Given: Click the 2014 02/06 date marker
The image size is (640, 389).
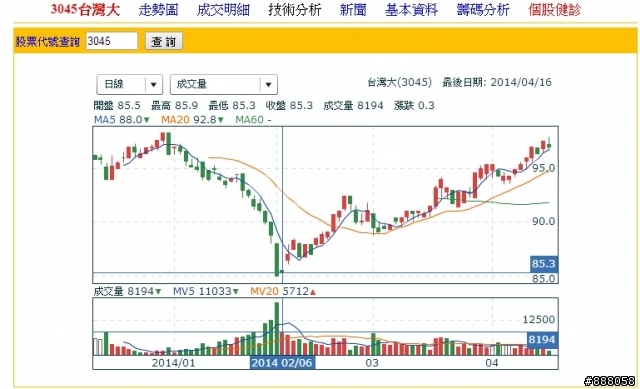Looking at the screenshot, I should (x=282, y=363).
